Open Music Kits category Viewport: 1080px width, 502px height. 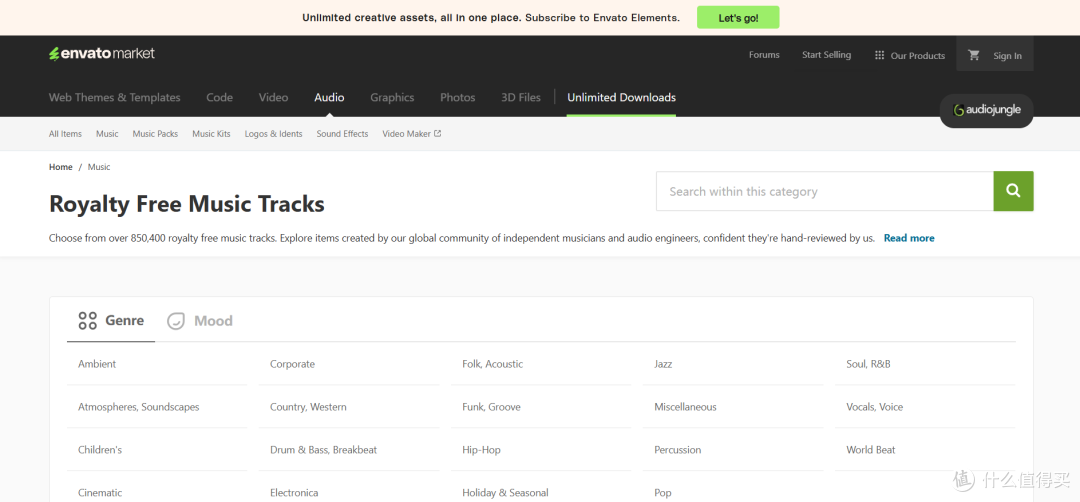(x=211, y=134)
